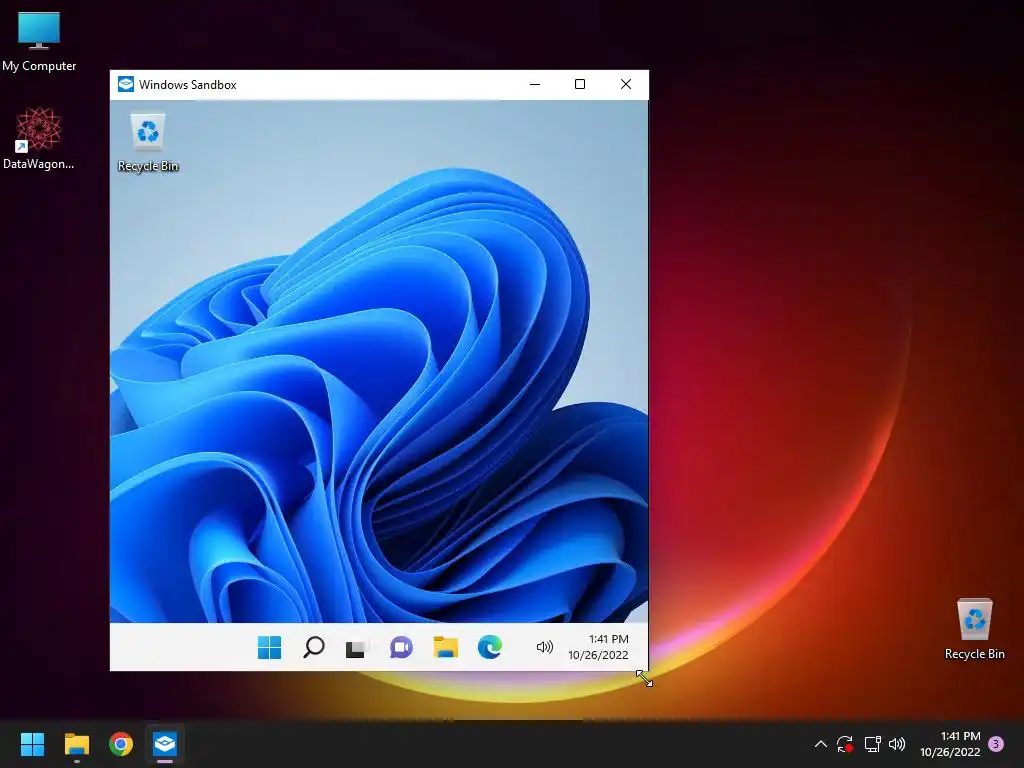Open Recycle Bin inside Windows Sandbox
Screen dimensions: 1024x768
point(148,142)
